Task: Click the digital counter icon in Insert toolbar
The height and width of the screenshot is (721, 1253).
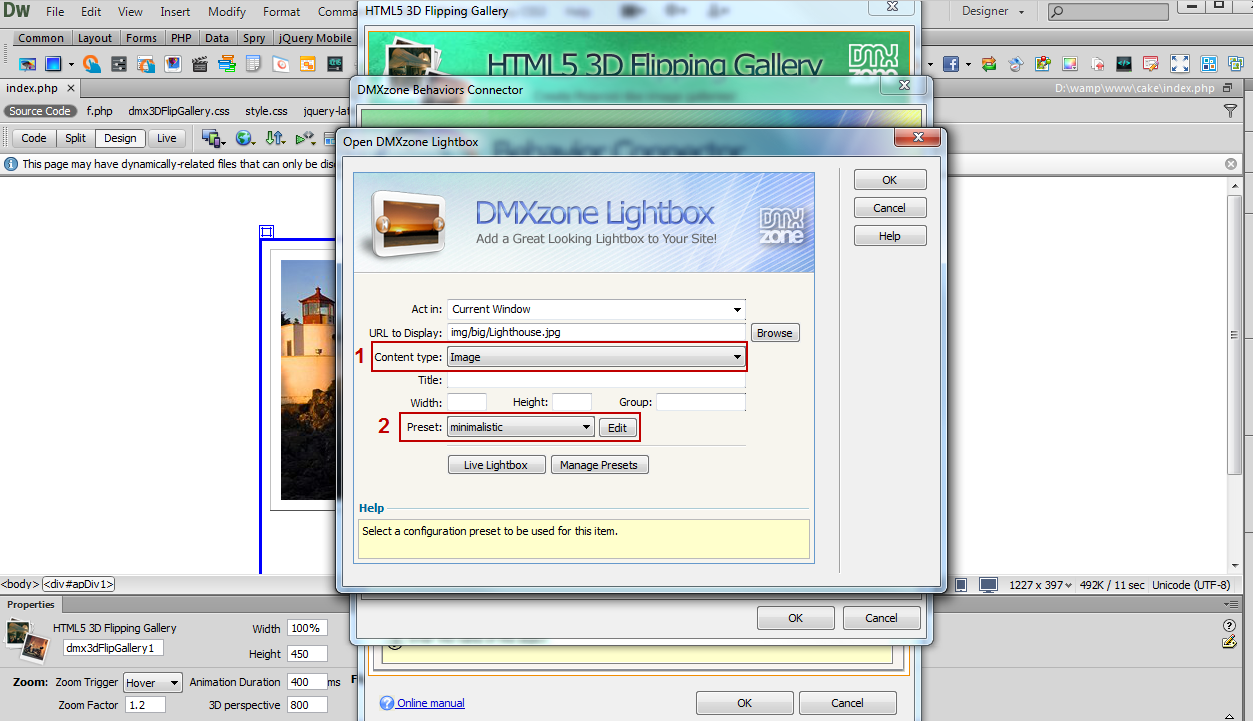Action: [x=335, y=63]
